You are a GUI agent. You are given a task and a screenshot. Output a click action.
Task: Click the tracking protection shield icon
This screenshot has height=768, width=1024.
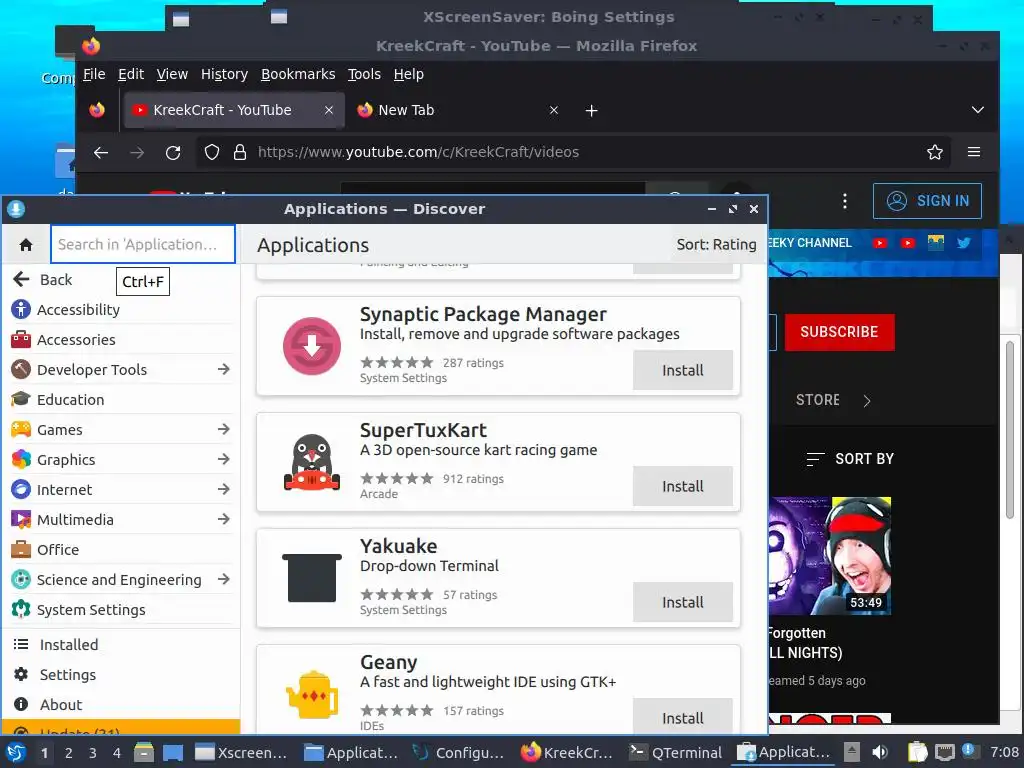212,153
